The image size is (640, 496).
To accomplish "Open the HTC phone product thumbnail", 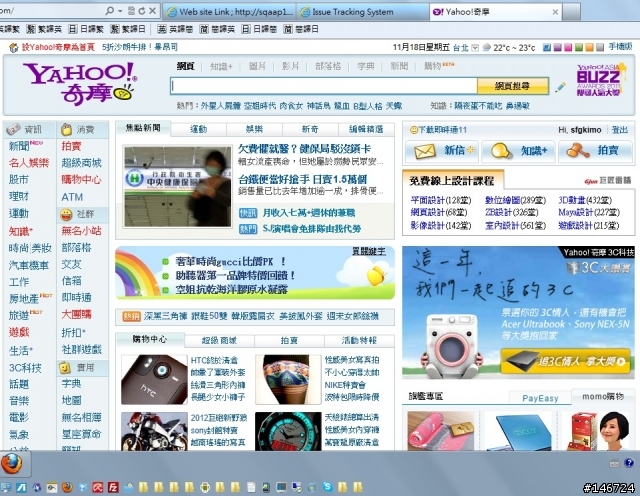I will (x=154, y=380).
